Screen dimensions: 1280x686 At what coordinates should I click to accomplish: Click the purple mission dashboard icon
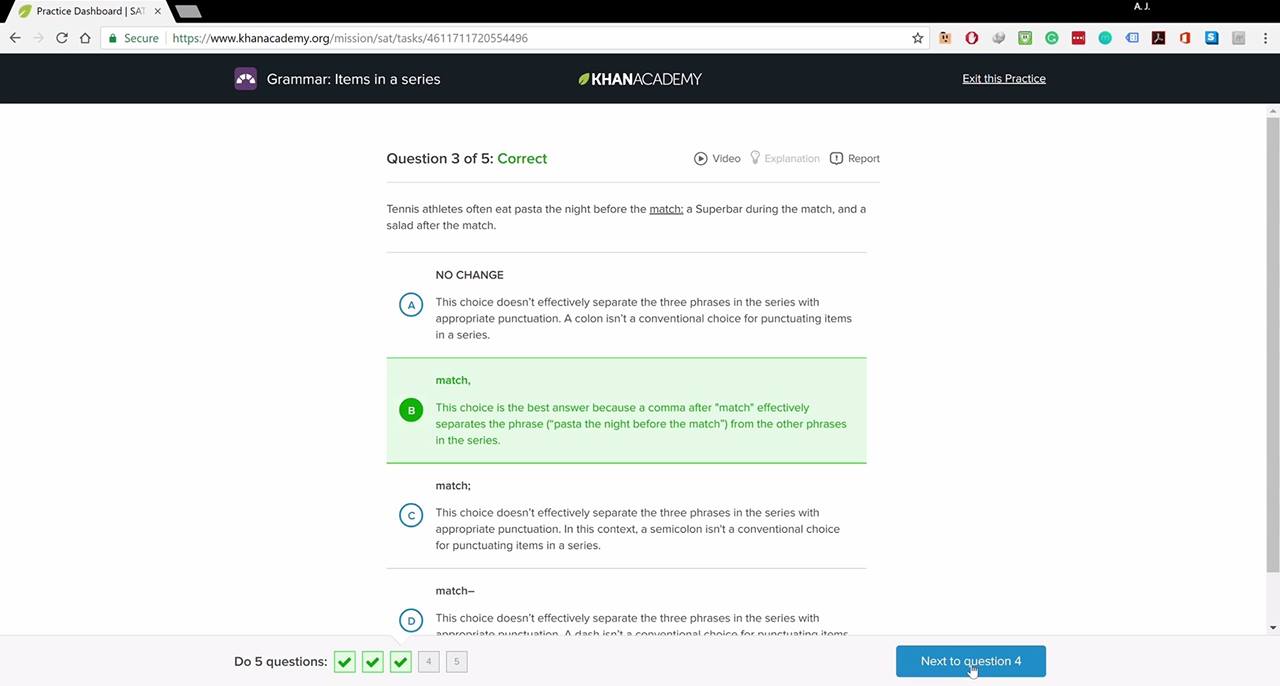coord(245,79)
